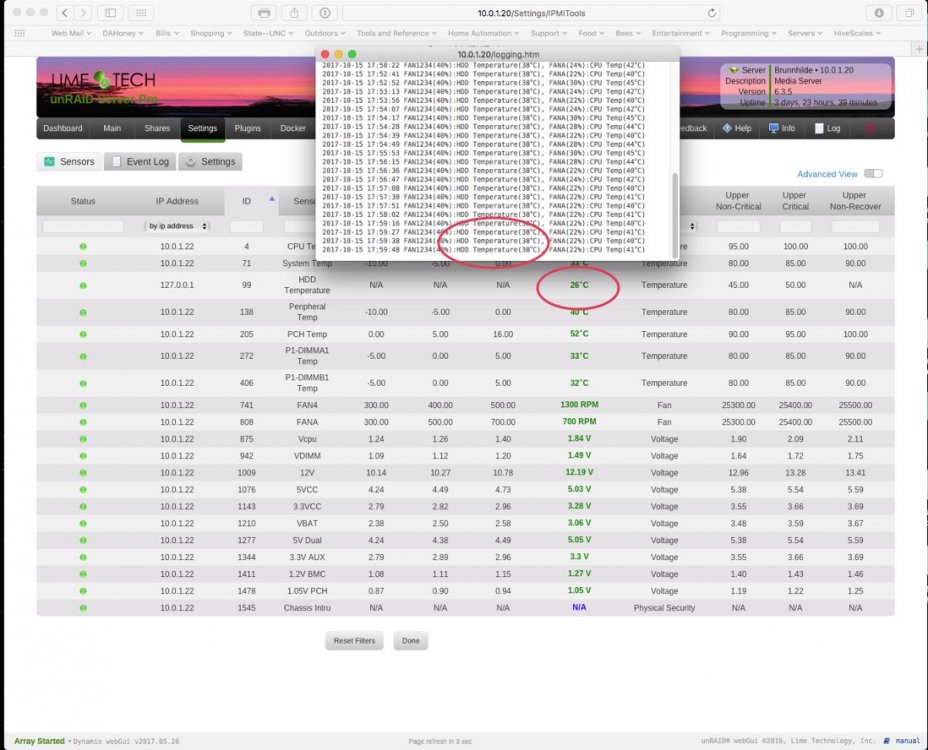Open Help in the unRAID nav bar
This screenshot has width=928, height=750.
[736, 128]
